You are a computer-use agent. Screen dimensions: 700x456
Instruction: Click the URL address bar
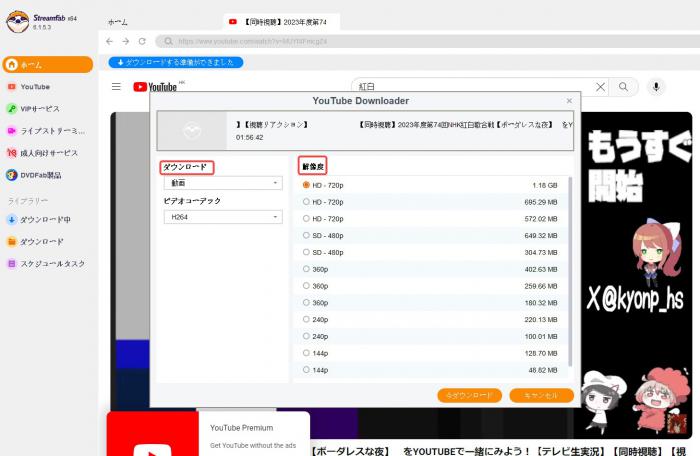(x=429, y=41)
